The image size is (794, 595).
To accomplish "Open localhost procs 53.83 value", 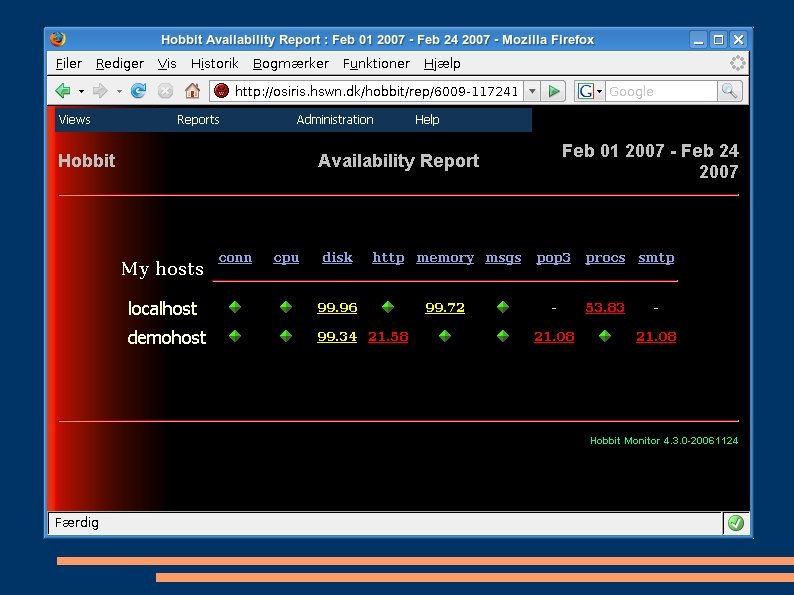I will tap(605, 307).
